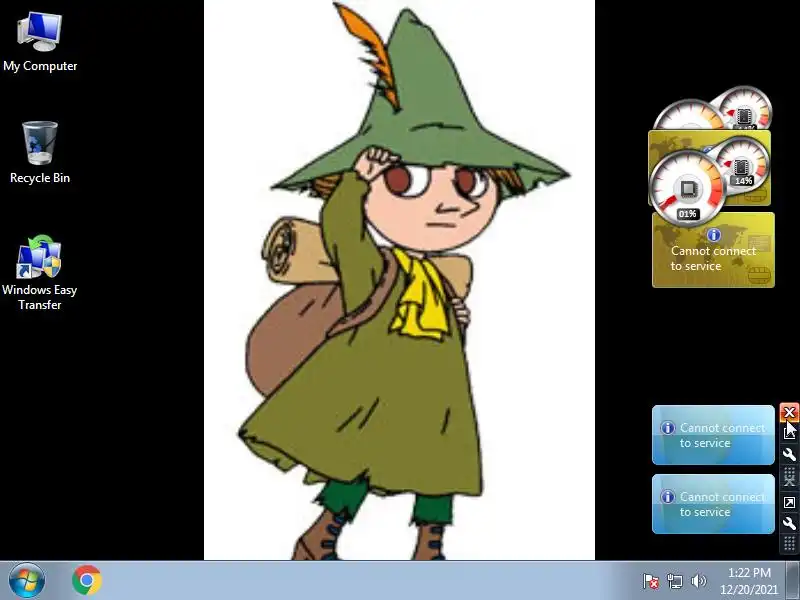Open the Windows Start menu orb
This screenshot has height=600, width=800.
pyautogui.click(x=26, y=580)
